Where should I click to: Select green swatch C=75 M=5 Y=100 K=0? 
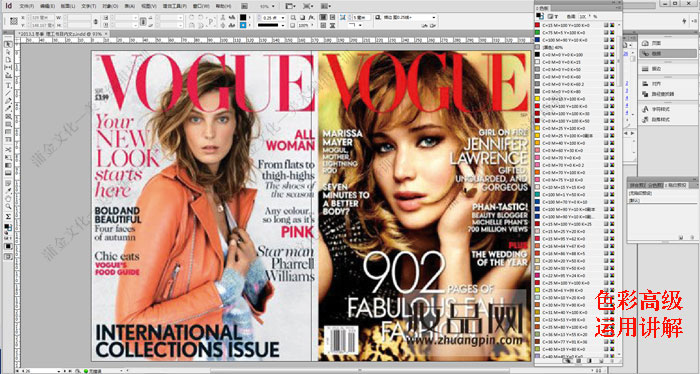[x=575, y=33]
